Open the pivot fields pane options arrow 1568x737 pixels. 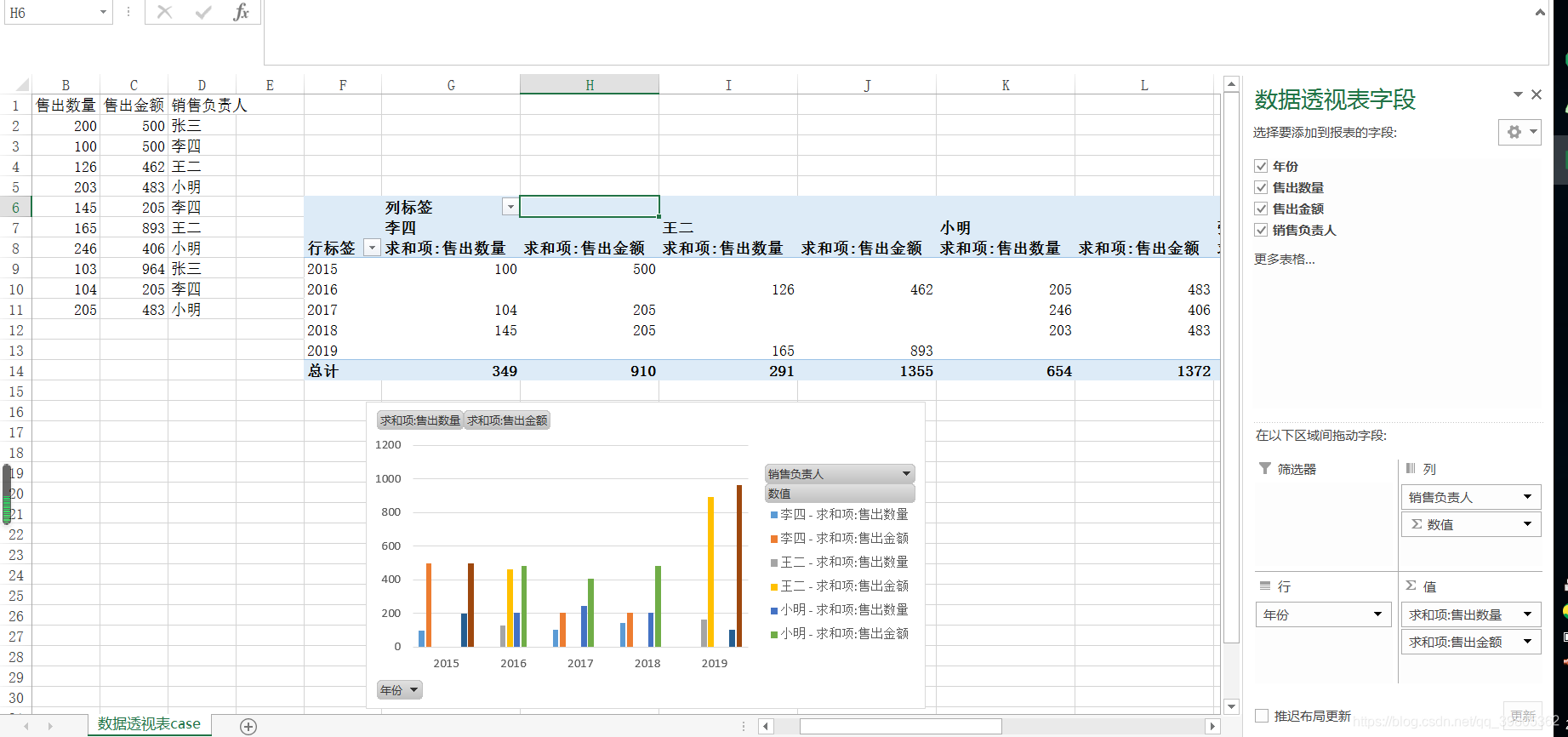(x=1518, y=94)
